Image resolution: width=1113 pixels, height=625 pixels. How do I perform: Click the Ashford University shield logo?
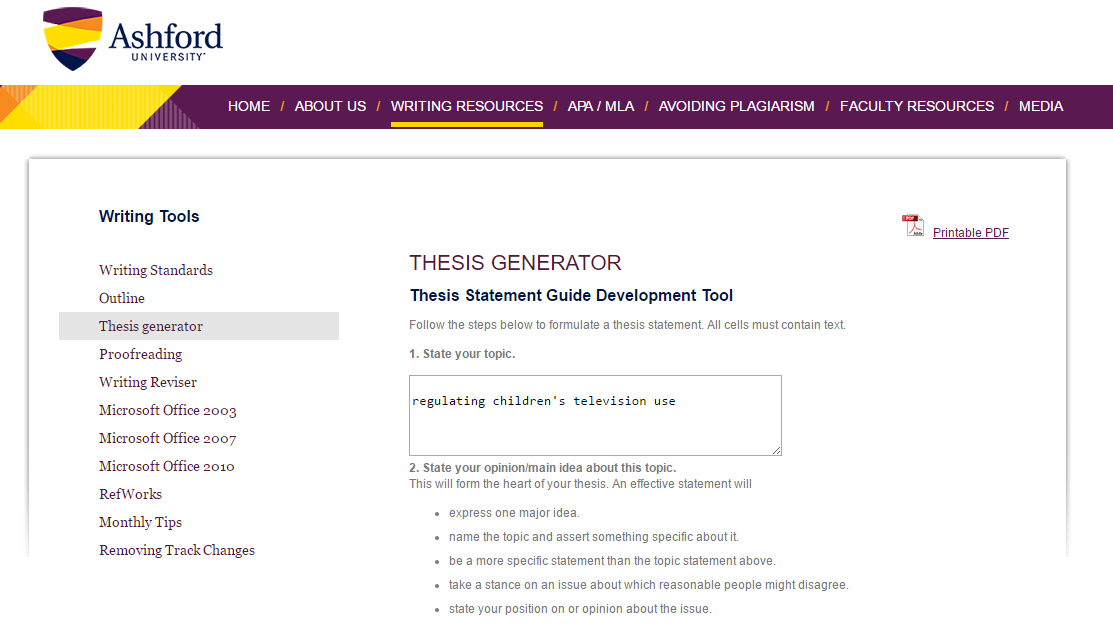point(73,38)
